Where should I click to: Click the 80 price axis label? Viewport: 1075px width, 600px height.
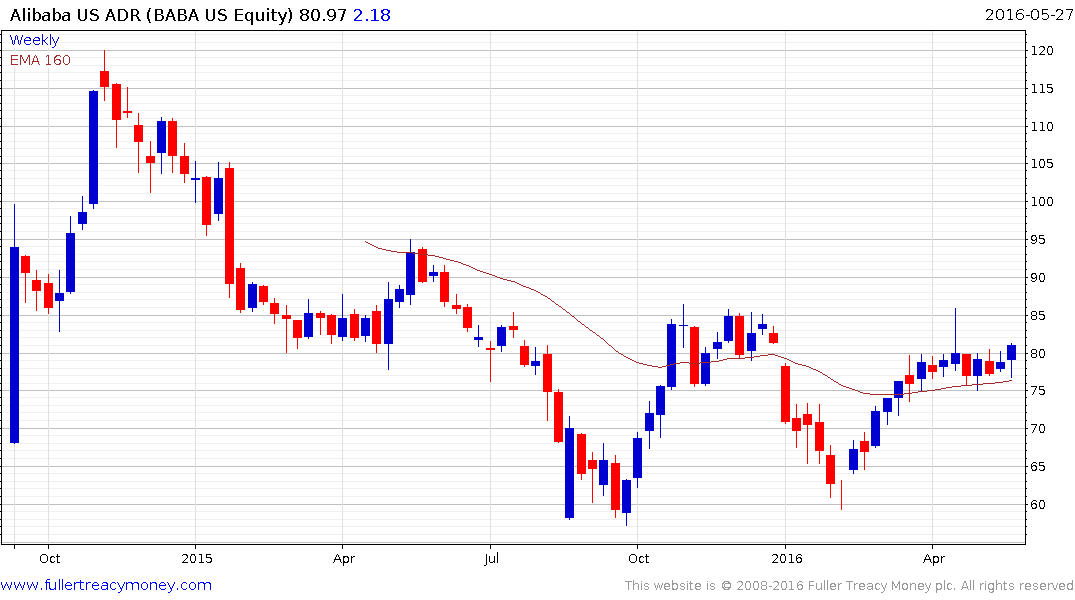(1038, 354)
